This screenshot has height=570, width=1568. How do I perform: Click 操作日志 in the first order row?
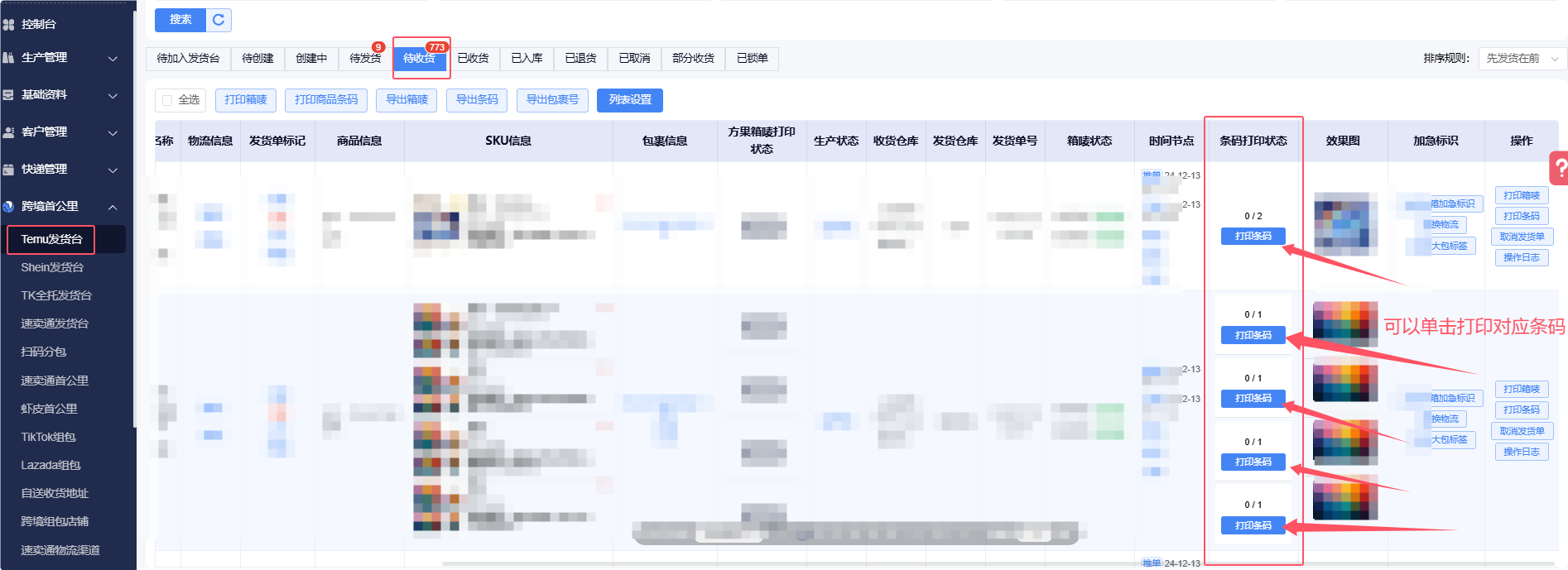coord(1522,258)
